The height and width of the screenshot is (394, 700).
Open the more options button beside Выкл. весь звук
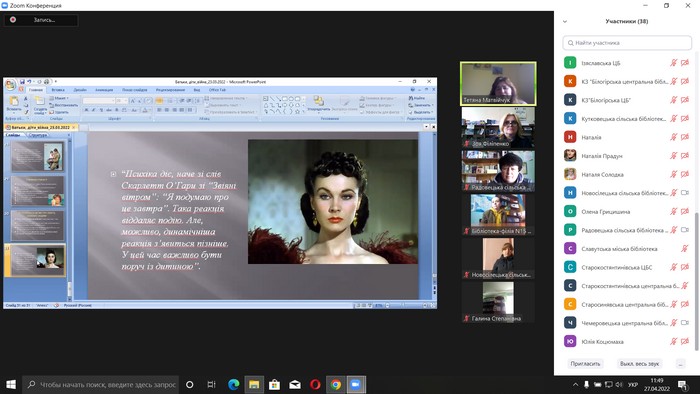pos(680,364)
